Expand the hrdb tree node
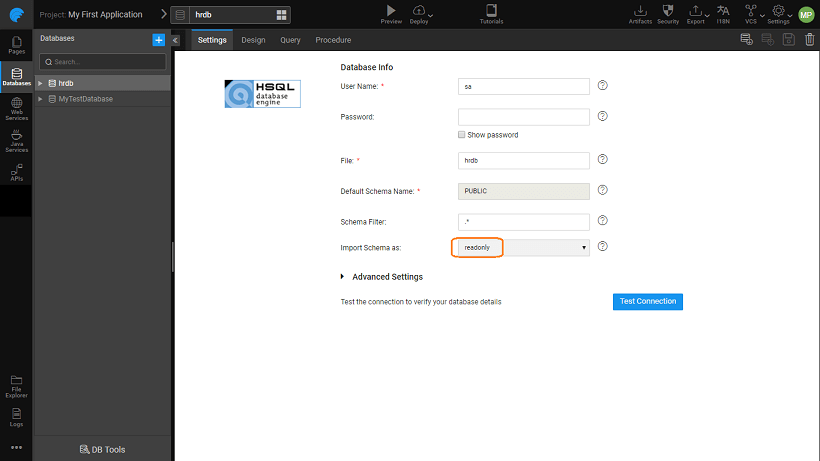 (40, 83)
